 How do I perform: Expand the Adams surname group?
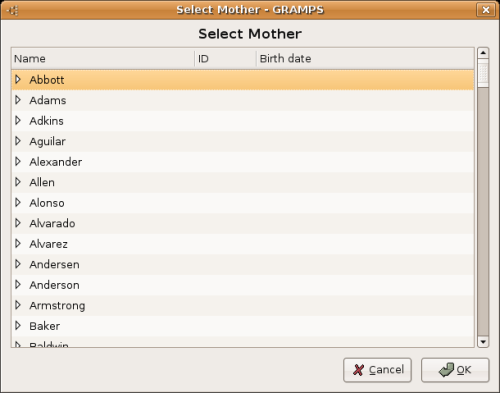point(18,100)
